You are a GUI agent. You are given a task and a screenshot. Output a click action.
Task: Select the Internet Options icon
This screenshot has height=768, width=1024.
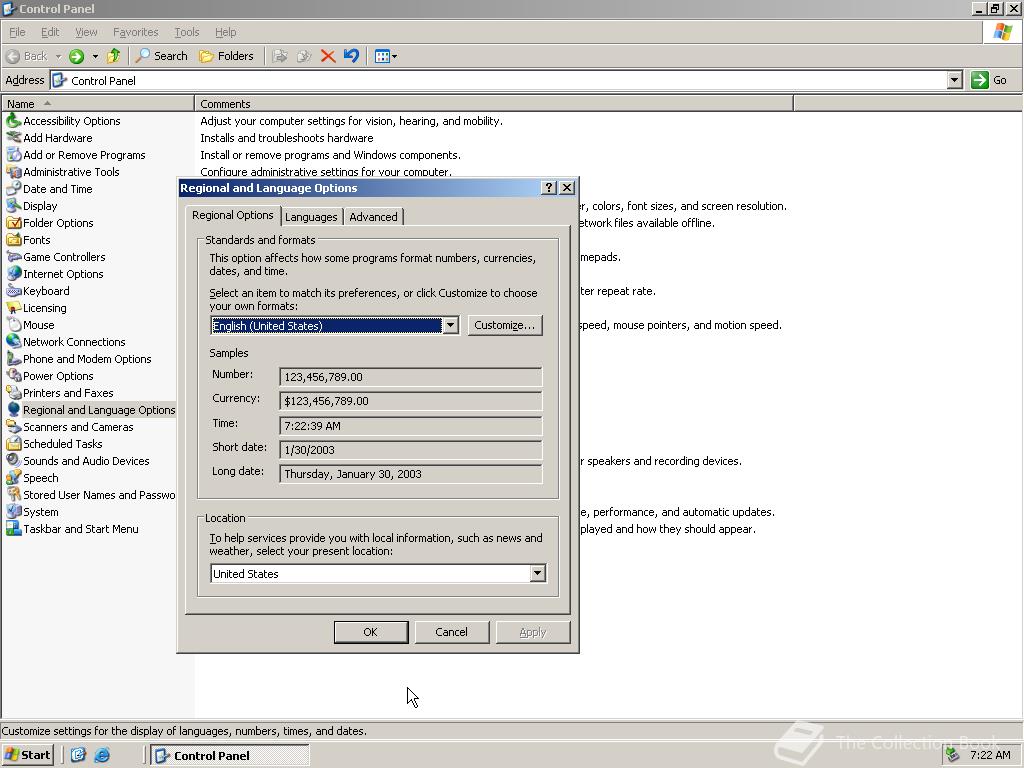click(x=13, y=274)
